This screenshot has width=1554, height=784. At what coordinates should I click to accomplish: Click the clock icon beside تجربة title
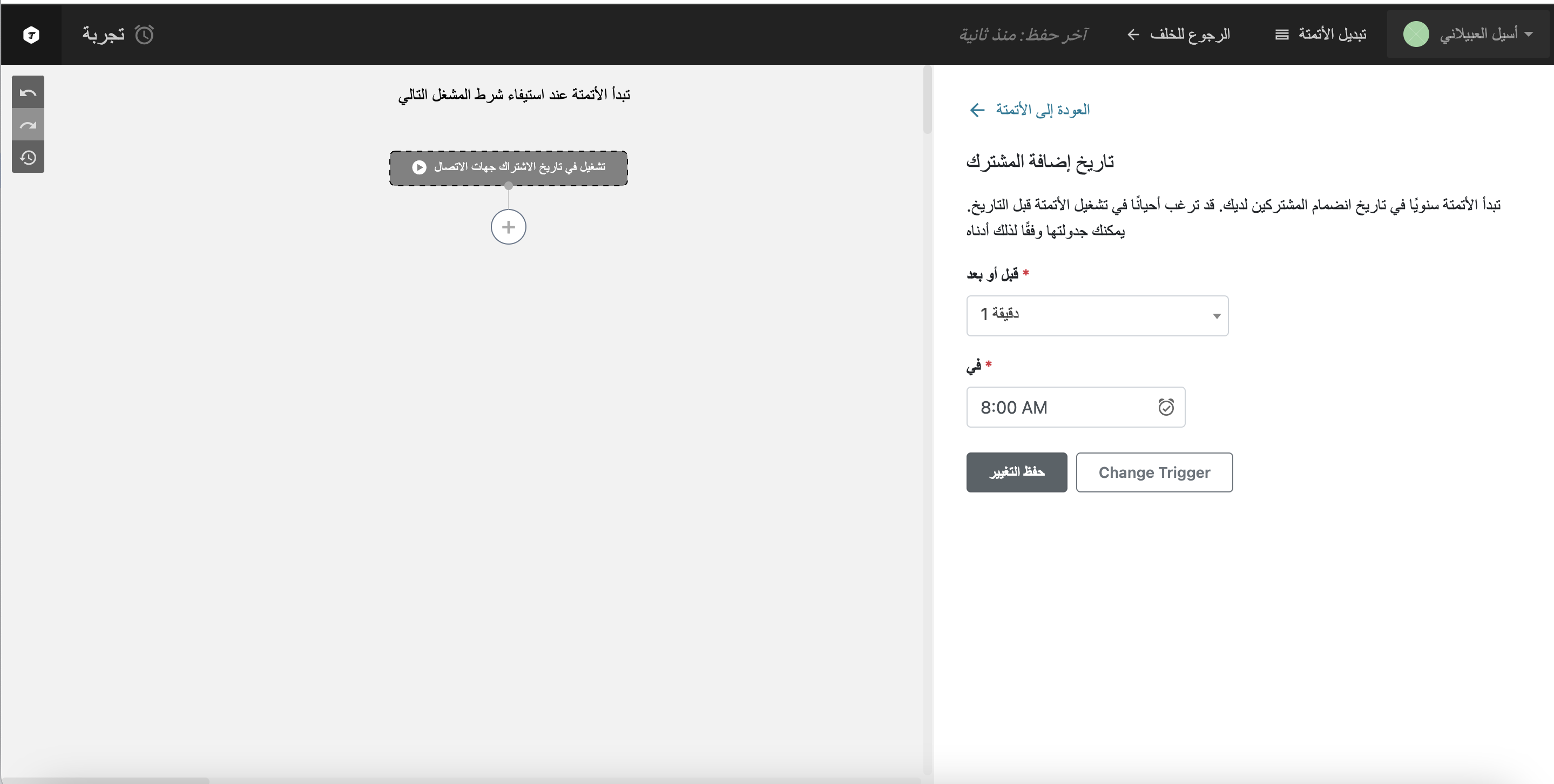[144, 35]
